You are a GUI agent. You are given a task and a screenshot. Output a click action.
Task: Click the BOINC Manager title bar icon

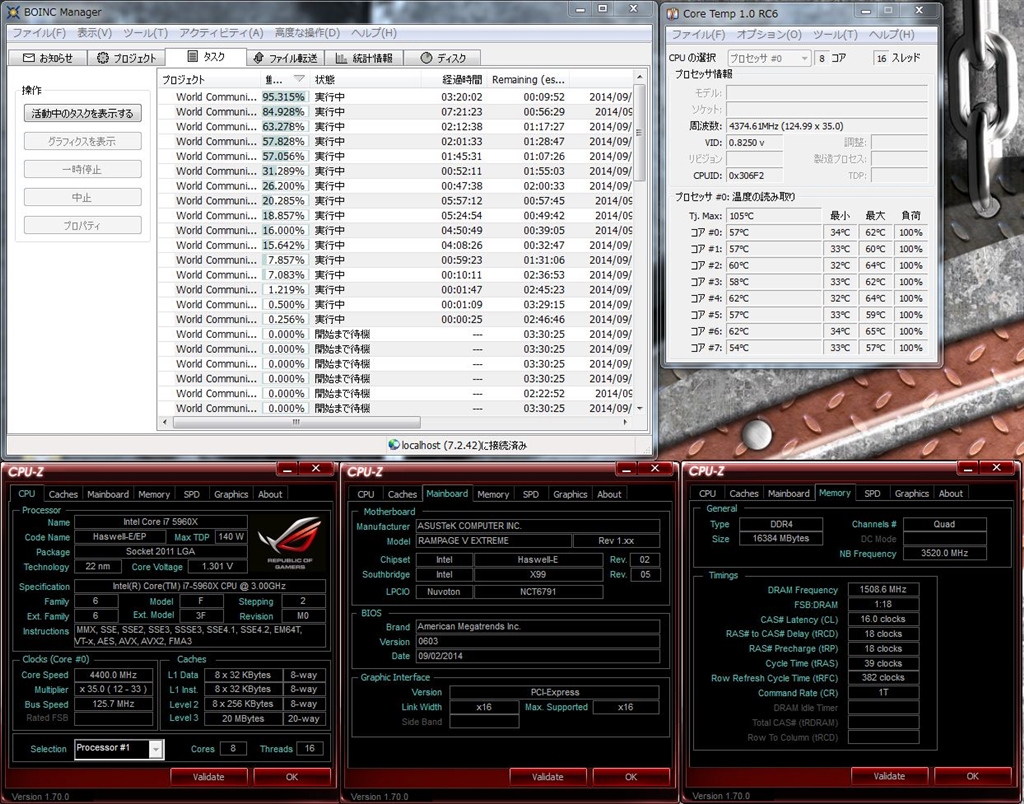13,12
